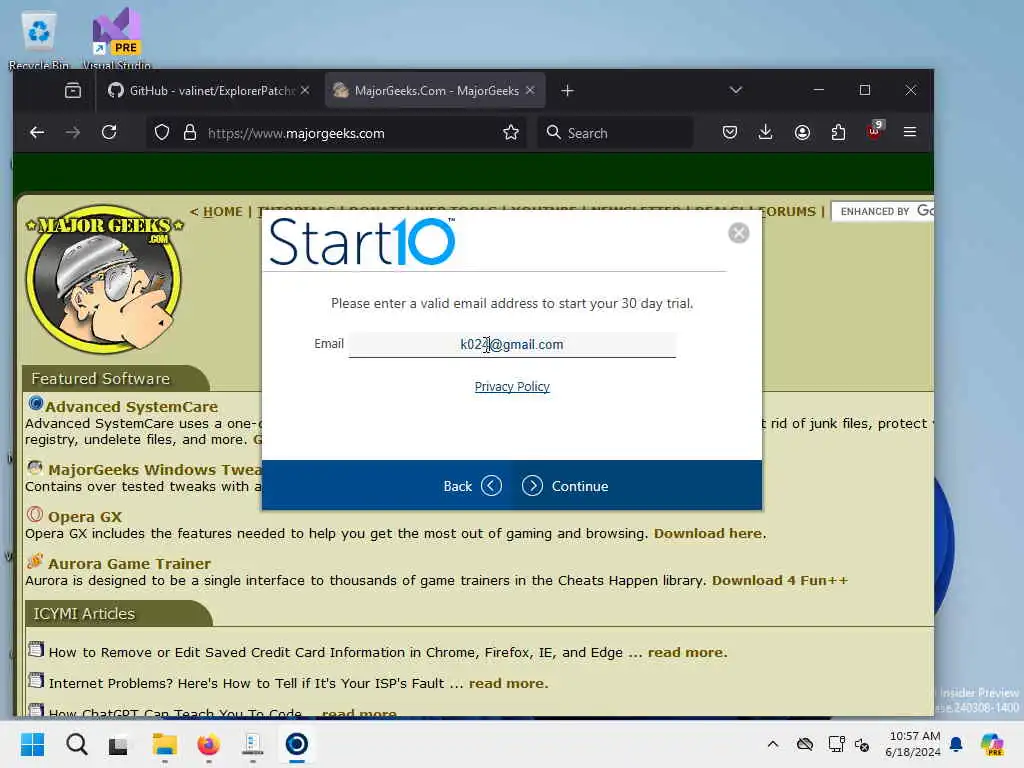This screenshot has width=1024, height=768.
Task: Expand the list all tabs dropdown
Action: (x=736, y=90)
